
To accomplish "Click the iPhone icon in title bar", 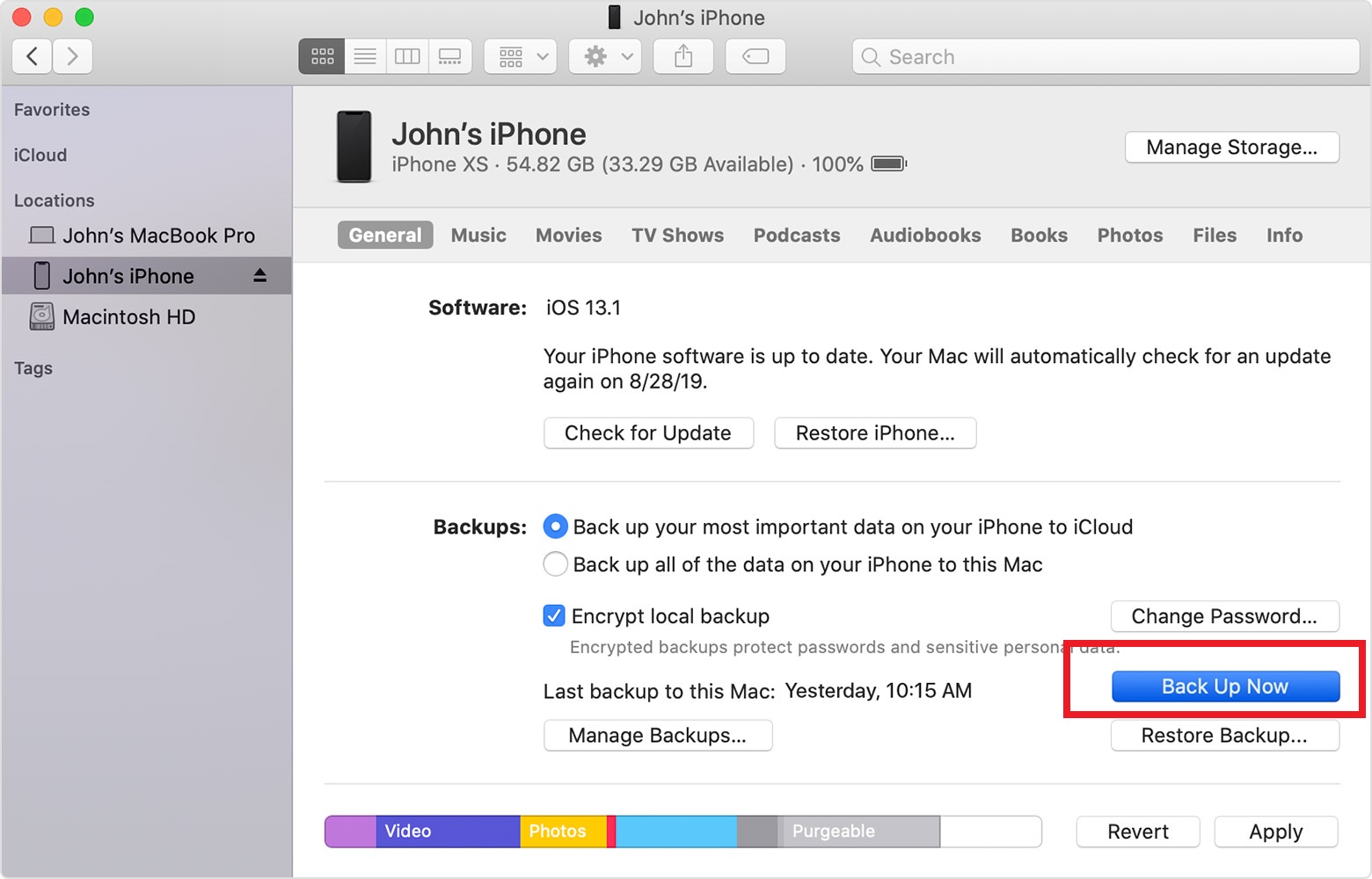I will pyautogui.click(x=615, y=18).
